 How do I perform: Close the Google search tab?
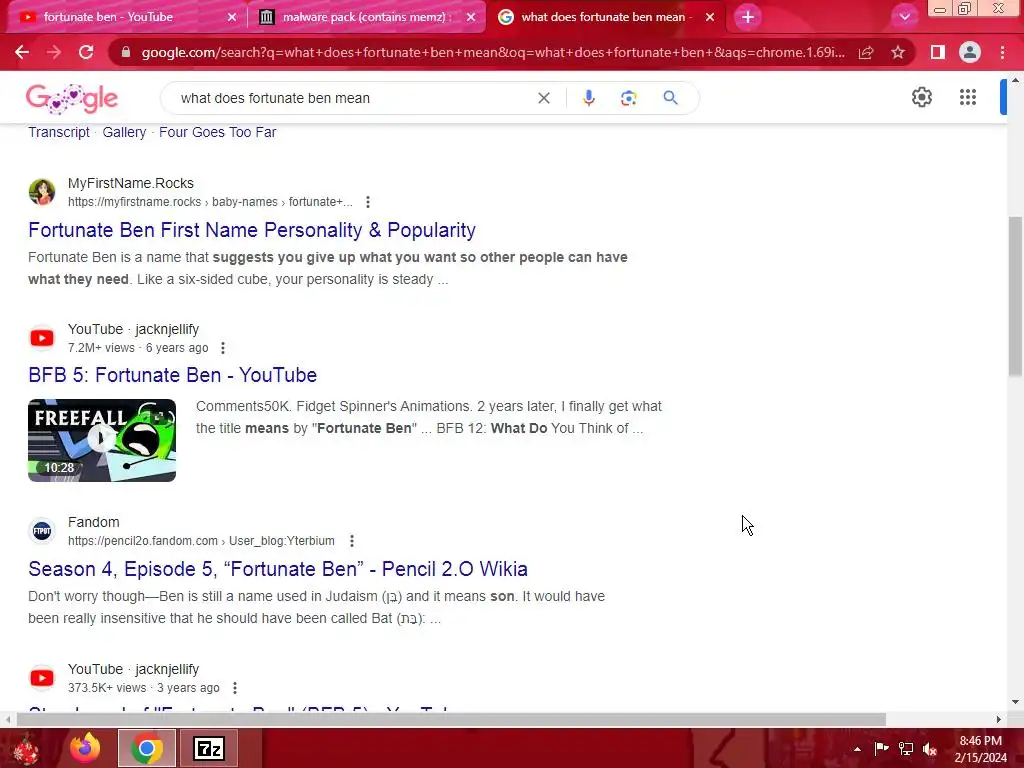pos(710,17)
